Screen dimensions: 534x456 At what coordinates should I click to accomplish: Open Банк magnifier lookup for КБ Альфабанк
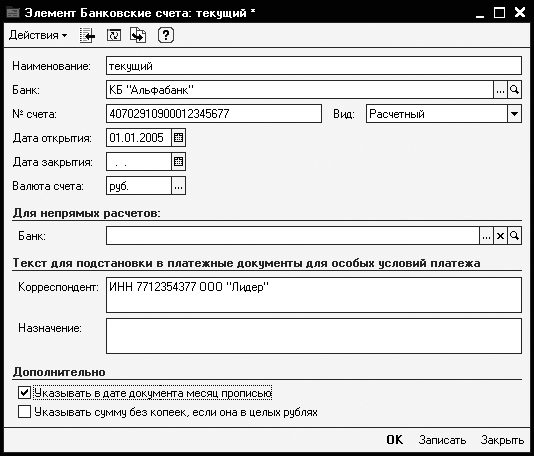pos(514,90)
